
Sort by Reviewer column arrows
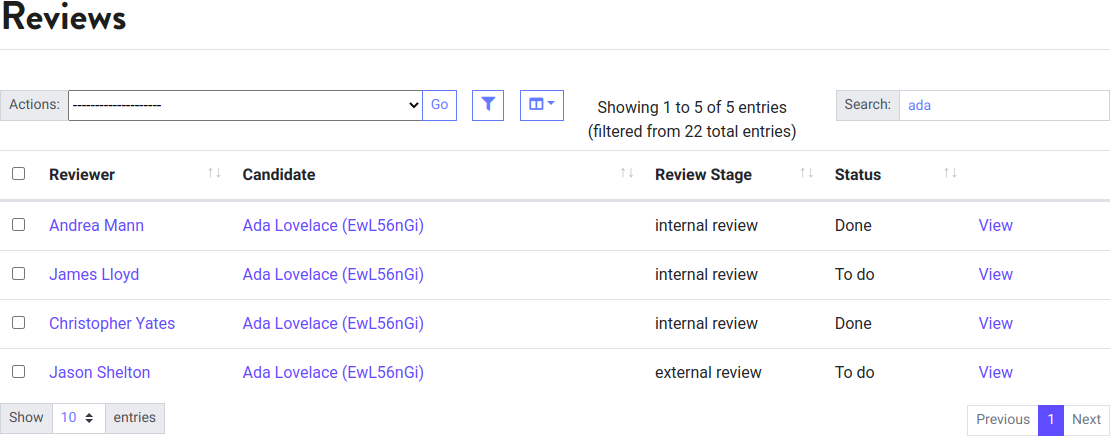[x=214, y=174]
